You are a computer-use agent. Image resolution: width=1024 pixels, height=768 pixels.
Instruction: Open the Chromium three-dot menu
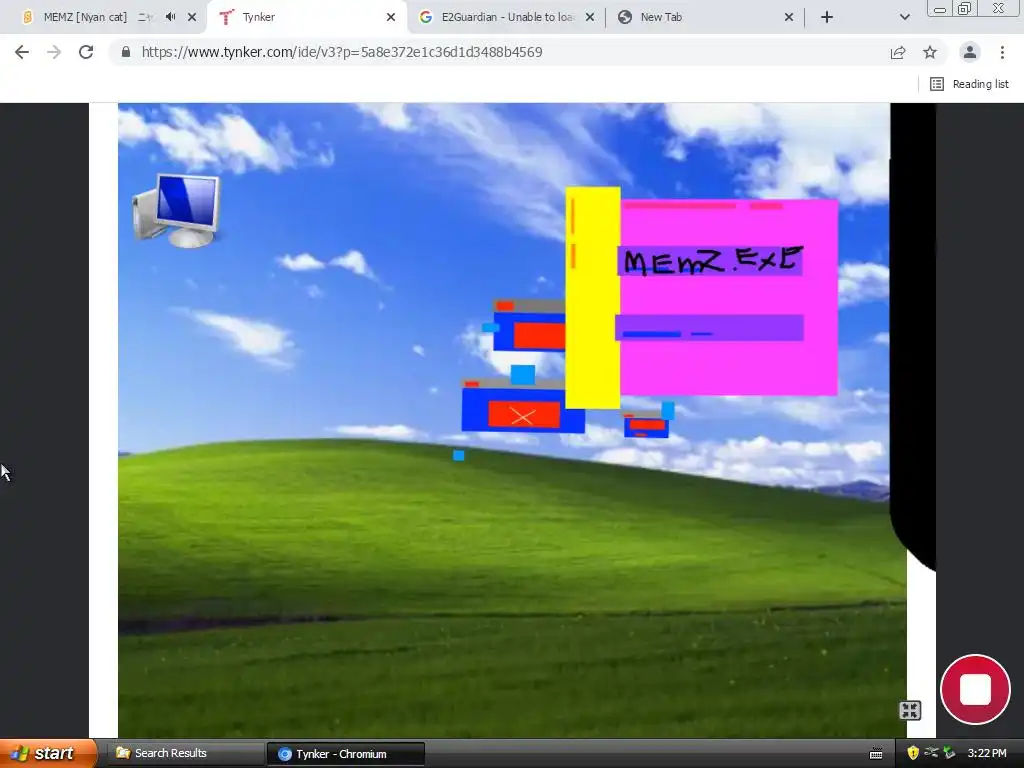[x=1002, y=52]
